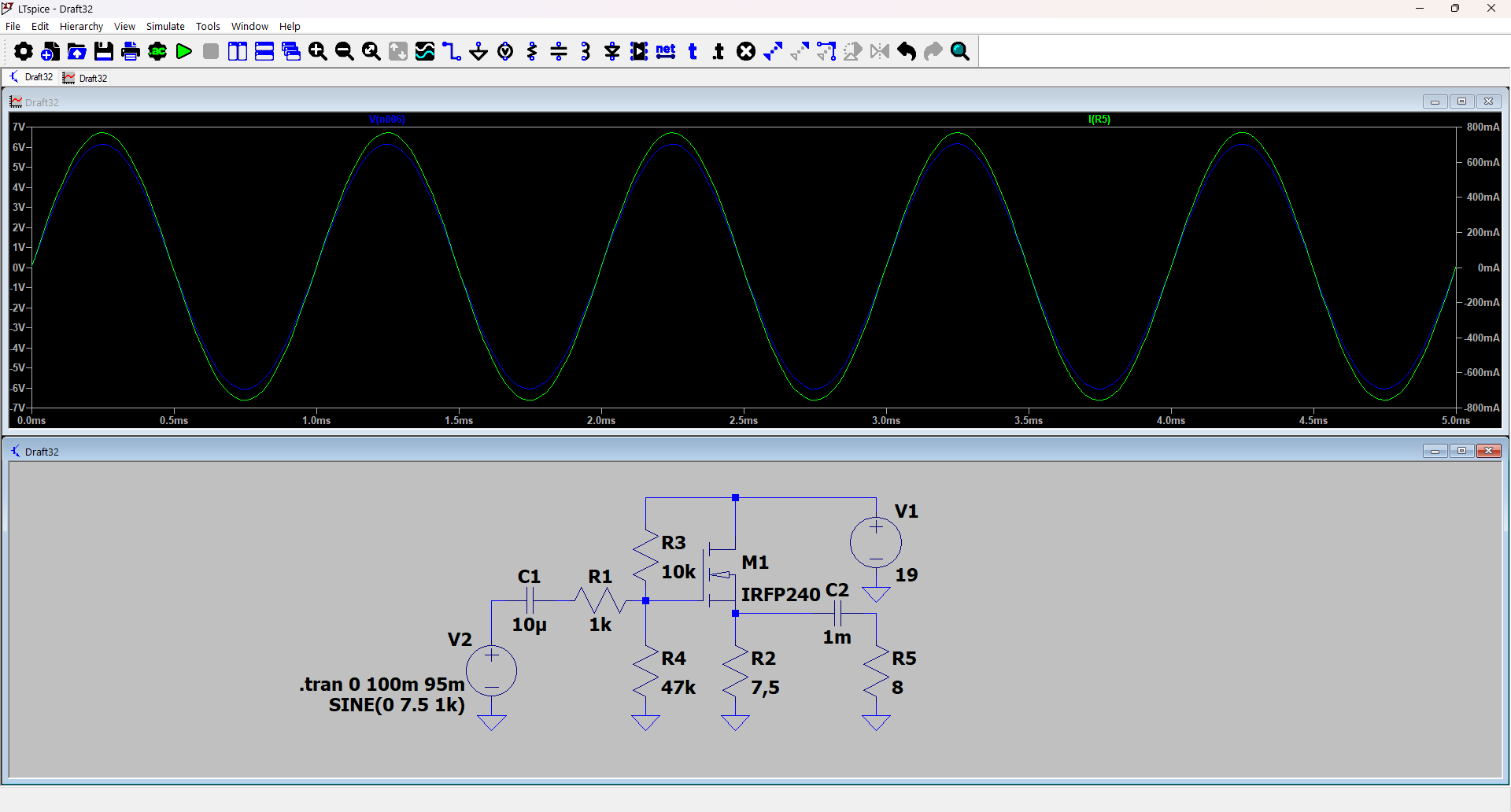This screenshot has height=812, width=1511.
Task: Click the IRFP240 model label
Action: pyautogui.click(x=781, y=595)
